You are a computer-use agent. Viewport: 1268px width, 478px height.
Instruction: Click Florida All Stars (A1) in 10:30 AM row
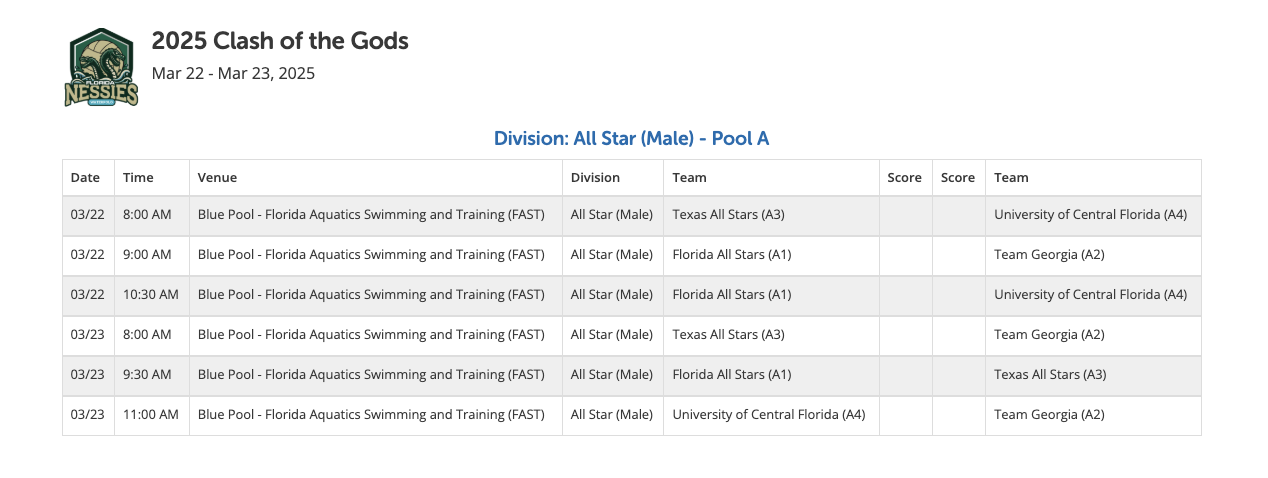point(732,294)
